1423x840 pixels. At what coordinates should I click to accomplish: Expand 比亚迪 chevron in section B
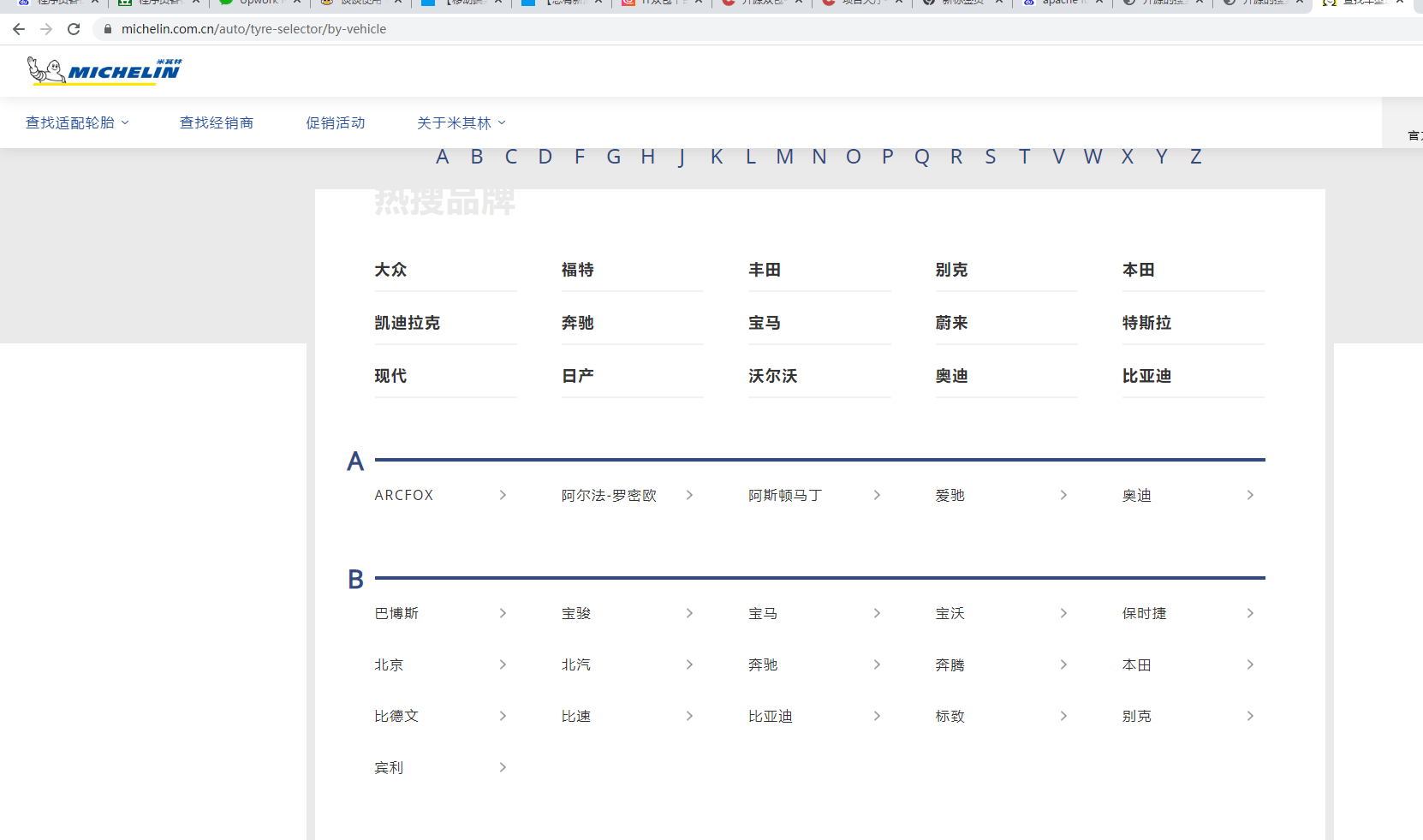(x=877, y=716)
